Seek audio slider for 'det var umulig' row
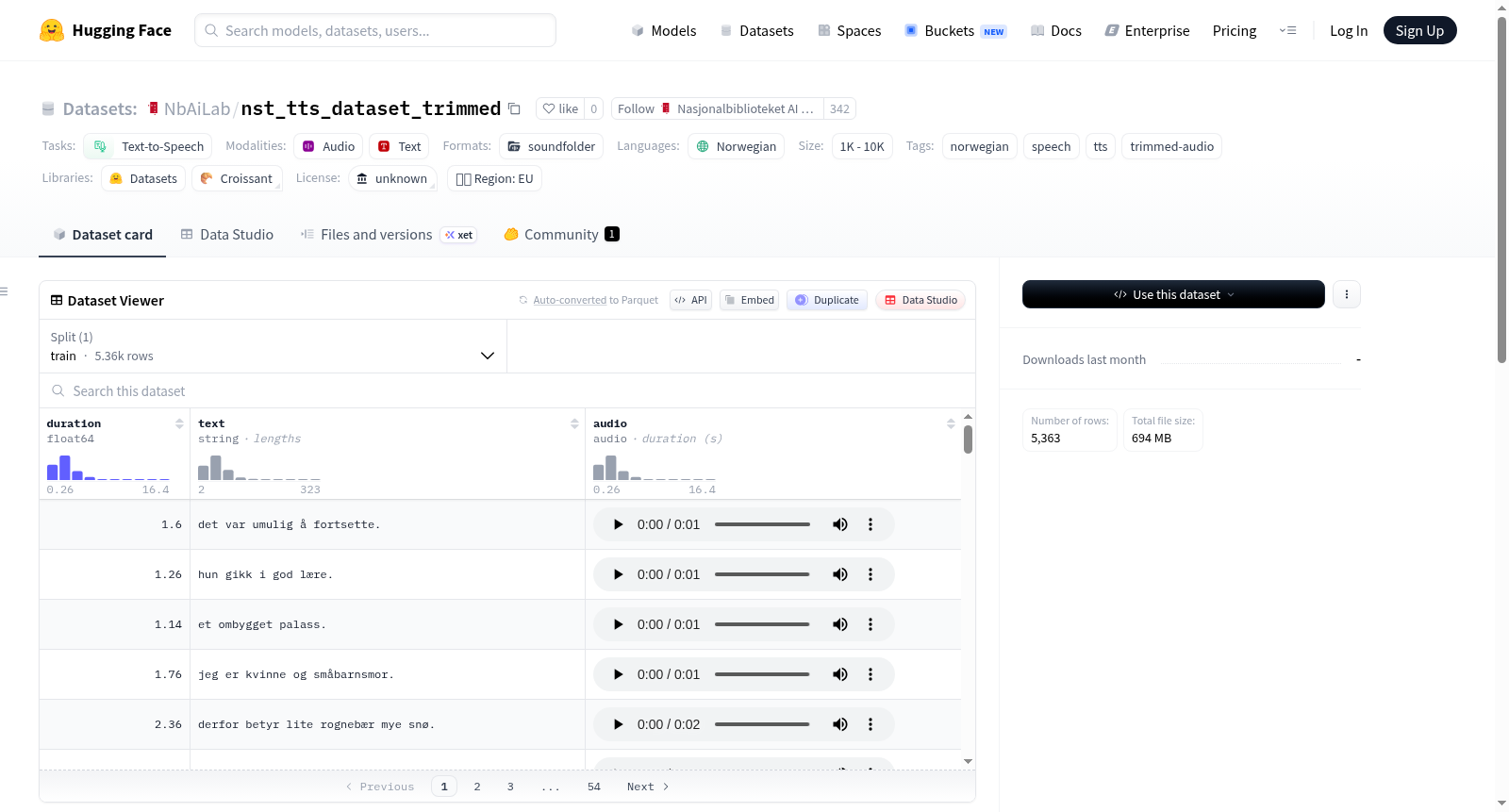The height and width of the screenshot is (812, 1509). (762, 524)
